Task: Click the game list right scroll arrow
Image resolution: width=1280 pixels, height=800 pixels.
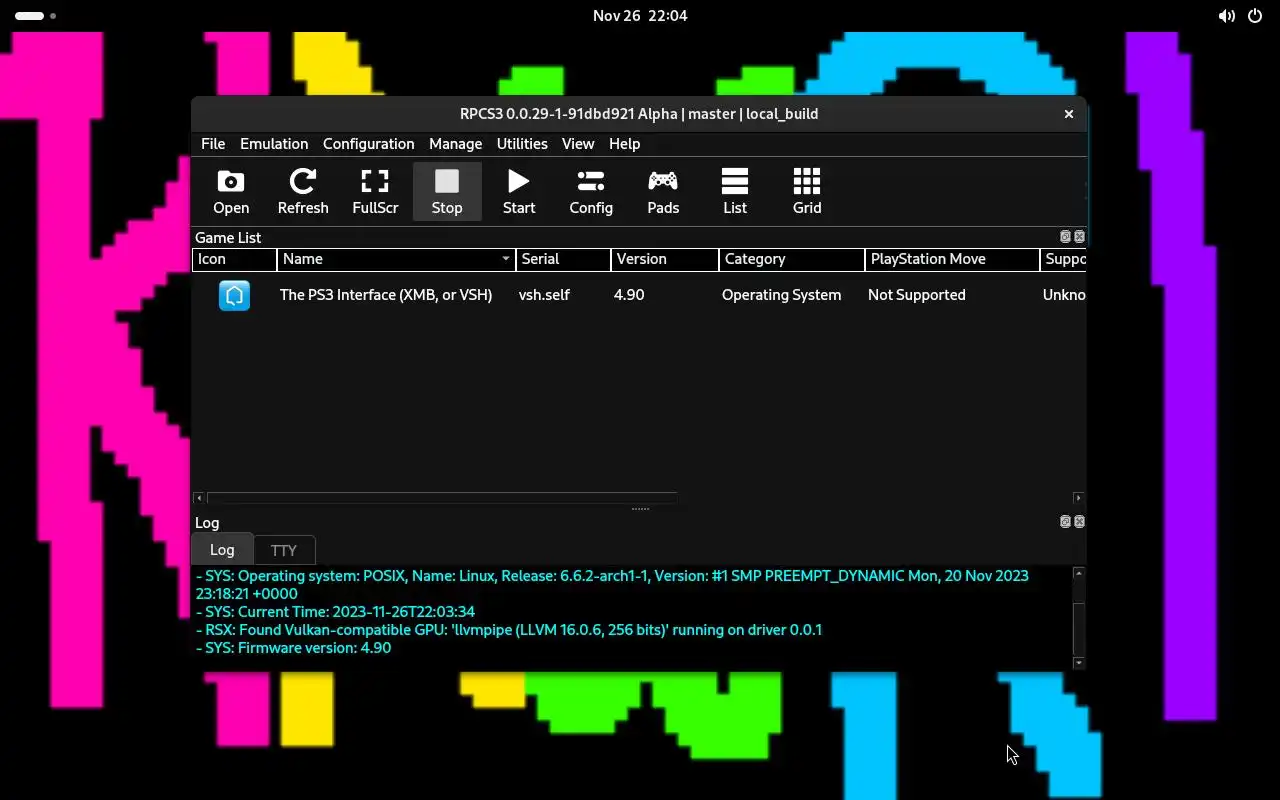Action: tap(1078, 498)
